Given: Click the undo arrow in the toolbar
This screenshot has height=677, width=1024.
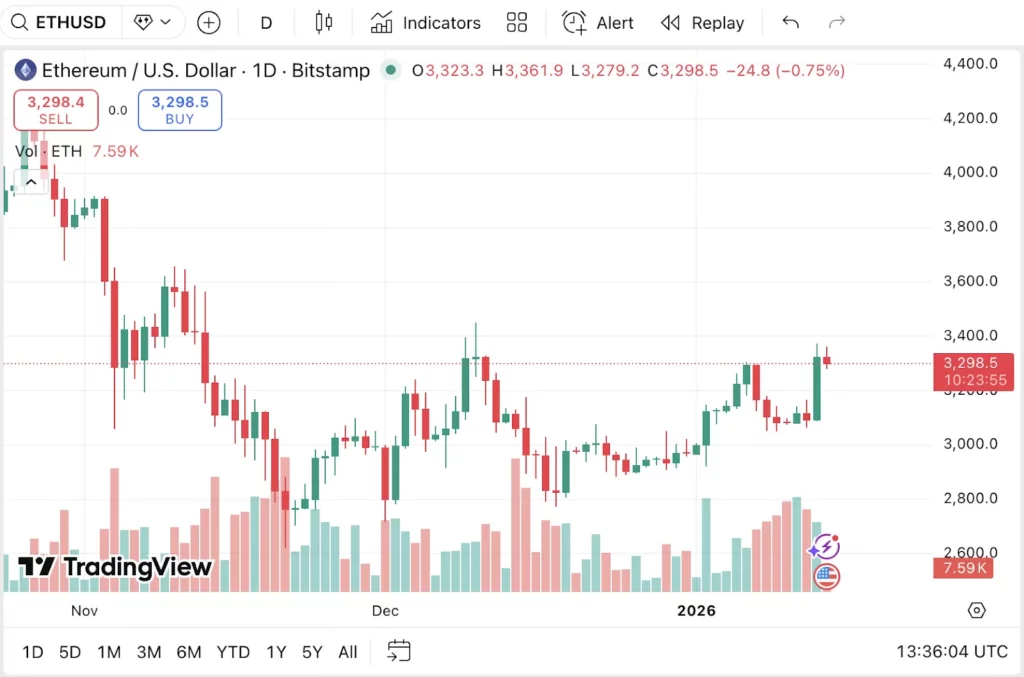Looking at the screenshot, I should [x=790, y=22].
